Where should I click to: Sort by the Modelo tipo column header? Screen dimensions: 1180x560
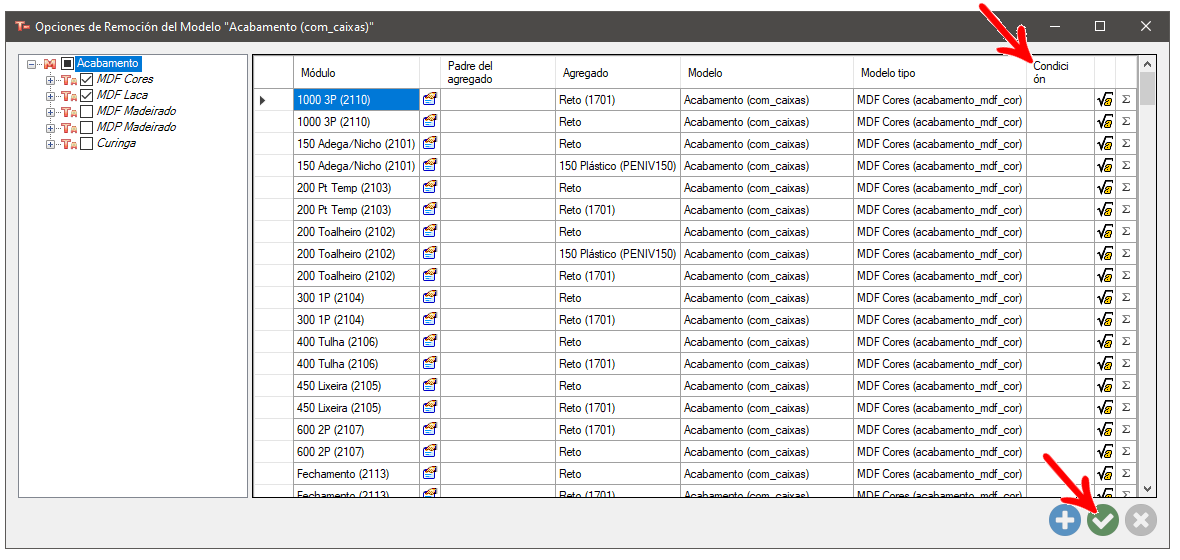(940, 72)
